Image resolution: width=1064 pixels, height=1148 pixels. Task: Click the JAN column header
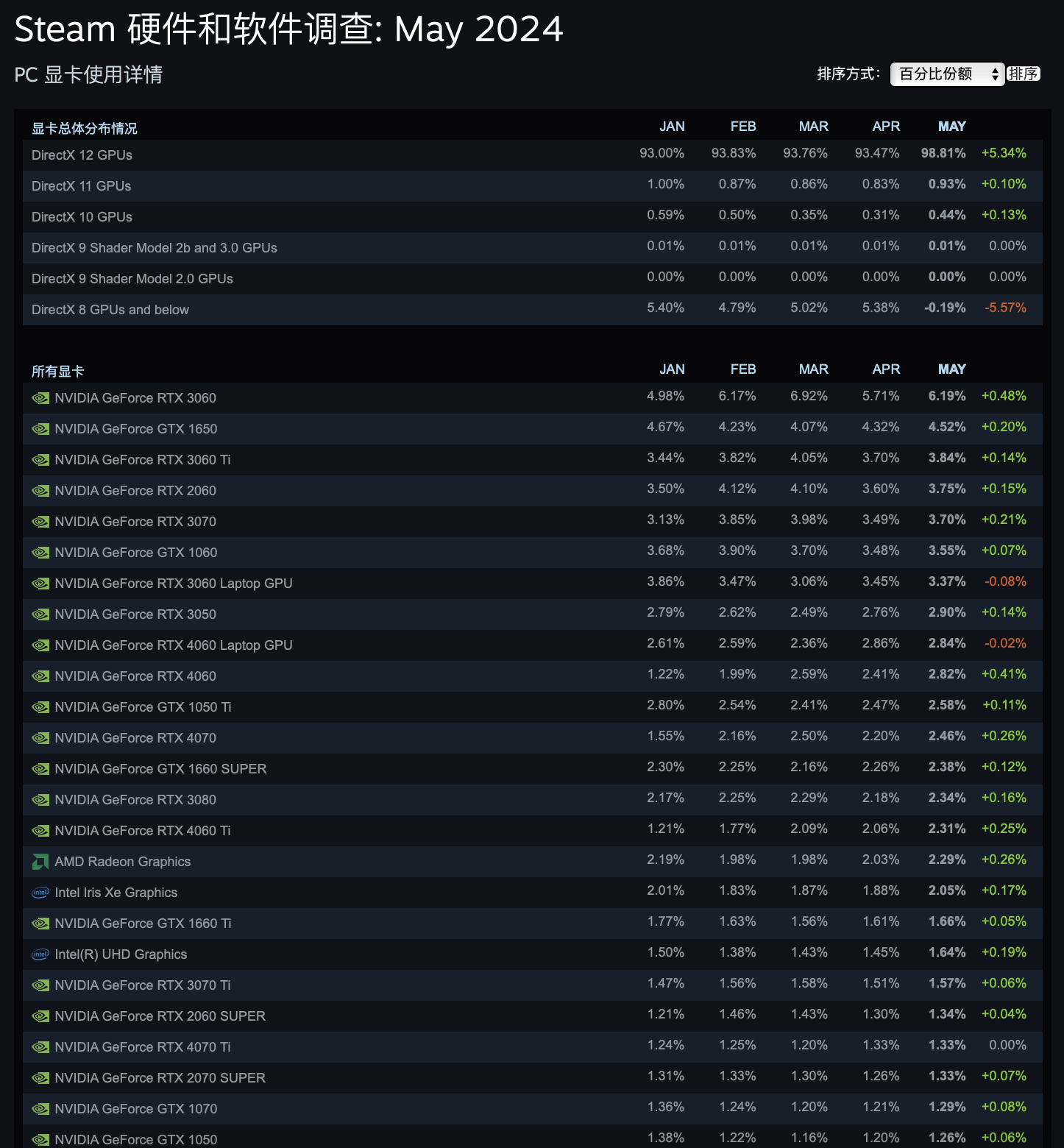point(672,126)
